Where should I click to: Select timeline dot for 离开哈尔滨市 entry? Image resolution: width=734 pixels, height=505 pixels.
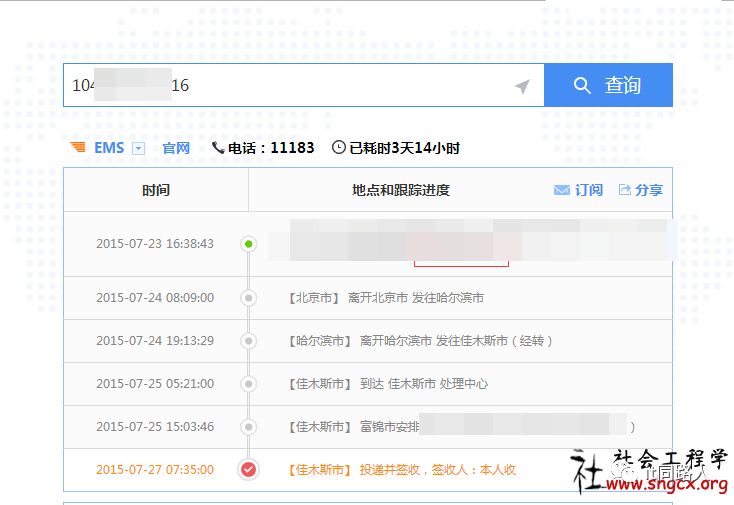coord(249,341)
